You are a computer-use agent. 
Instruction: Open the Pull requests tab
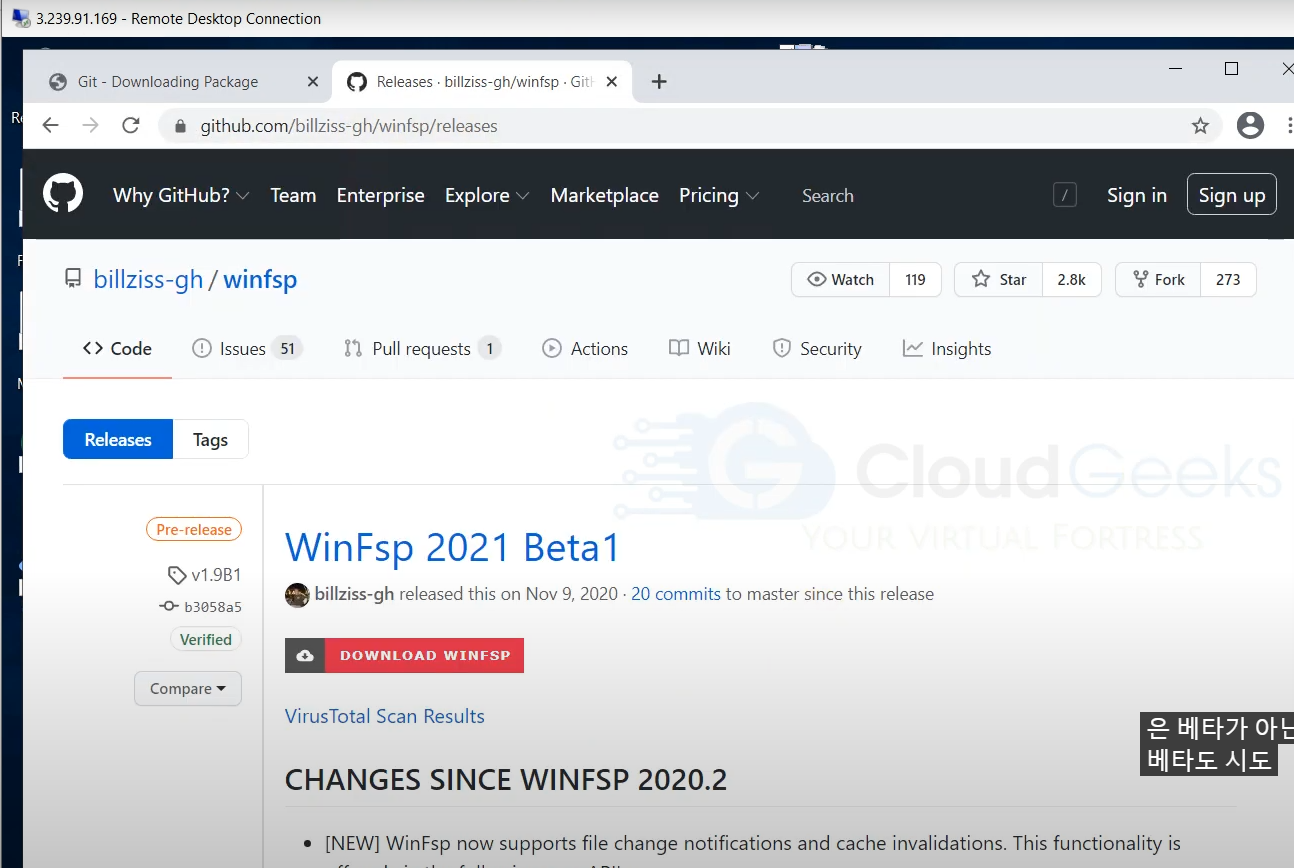(422, 349)
